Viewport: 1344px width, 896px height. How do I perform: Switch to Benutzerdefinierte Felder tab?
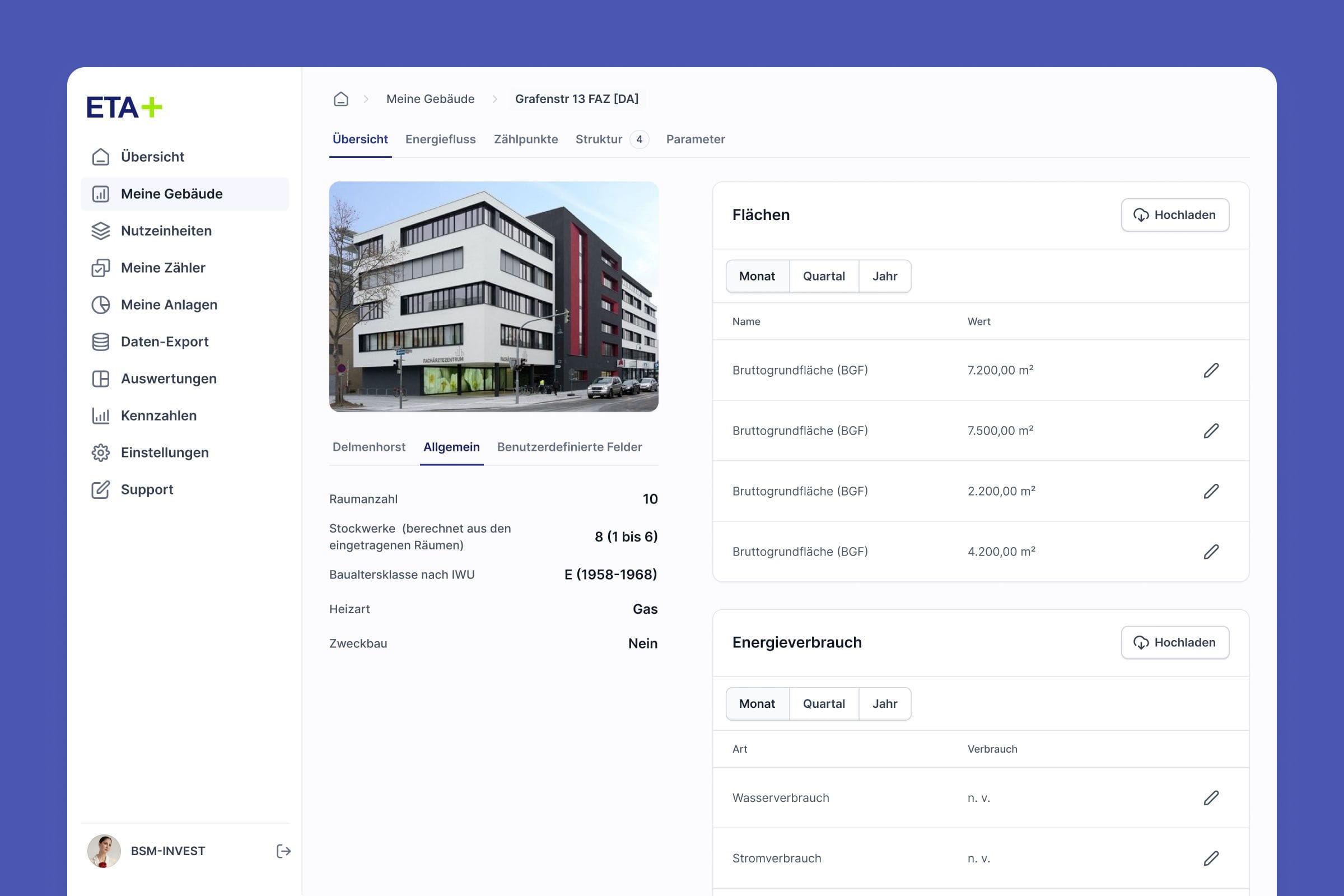click(569, 447)
